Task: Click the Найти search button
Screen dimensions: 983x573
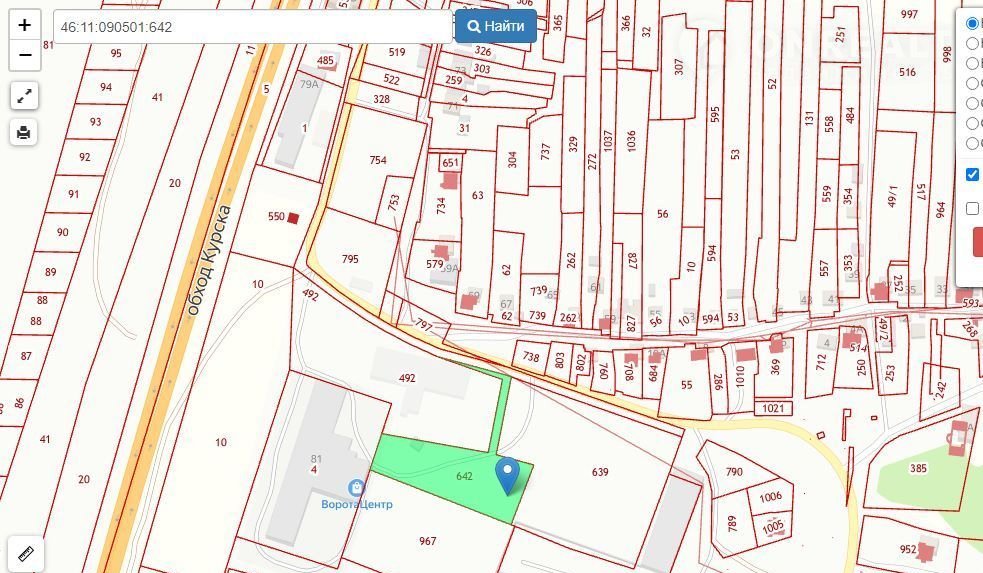Action: coord(495,26)
